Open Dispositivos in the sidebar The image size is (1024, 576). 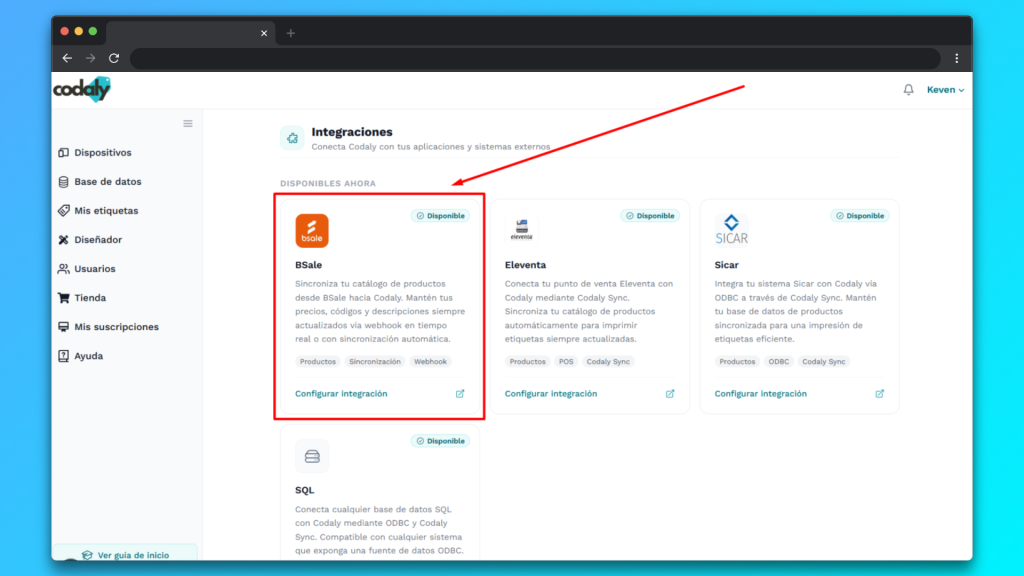103,152
